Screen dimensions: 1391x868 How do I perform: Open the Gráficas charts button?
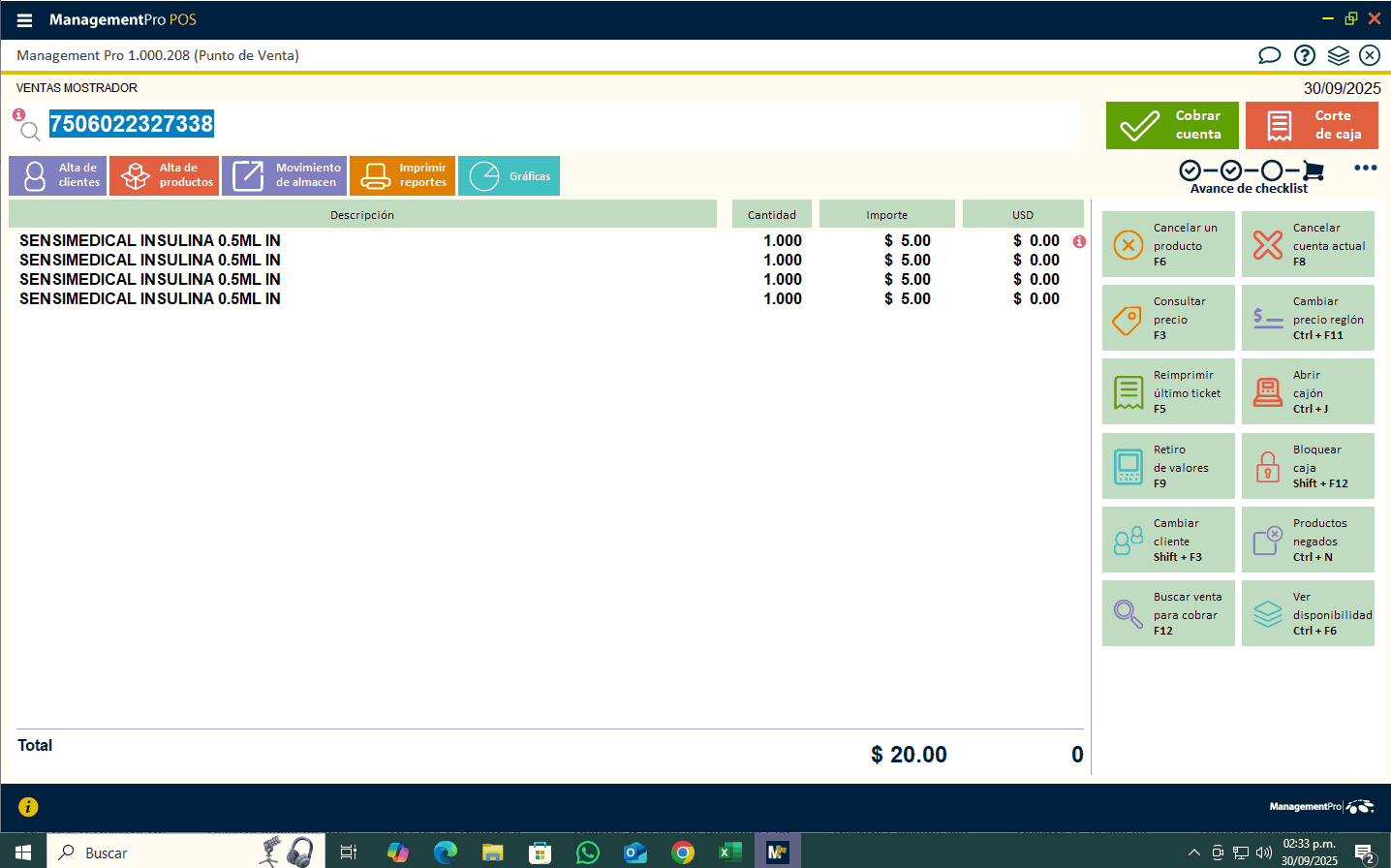tap(509, 175)
